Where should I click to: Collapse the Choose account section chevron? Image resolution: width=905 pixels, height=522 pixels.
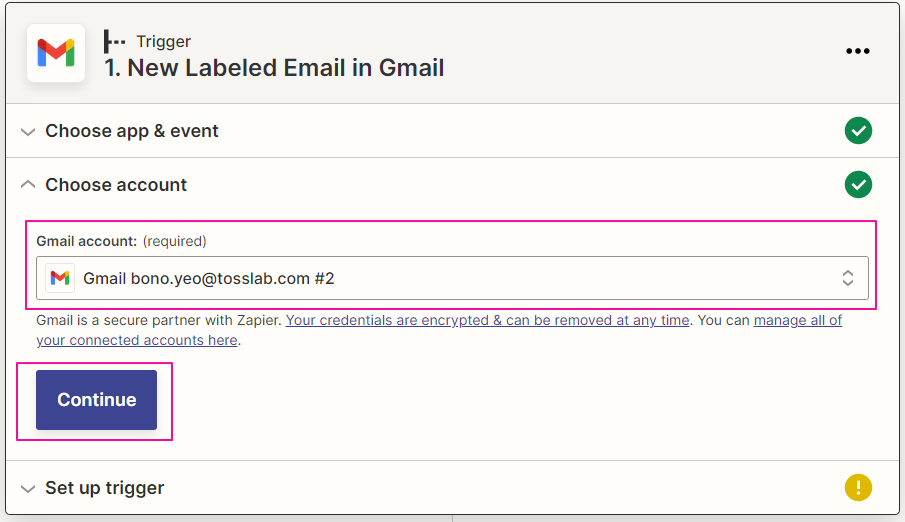tap(28, 185)
